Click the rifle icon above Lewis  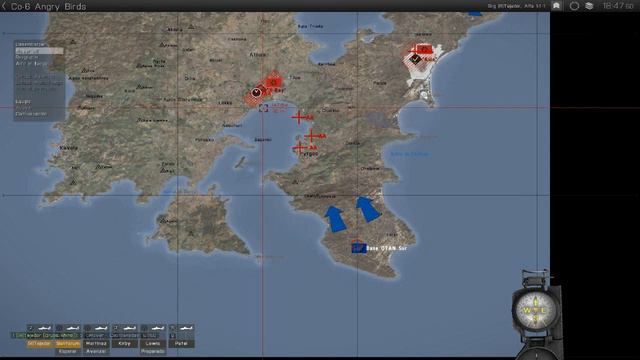tap(158, 328)
